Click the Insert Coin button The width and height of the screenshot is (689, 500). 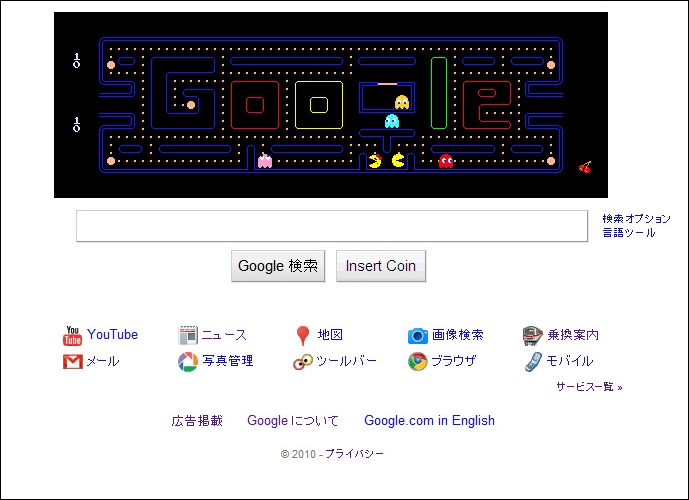381,266
